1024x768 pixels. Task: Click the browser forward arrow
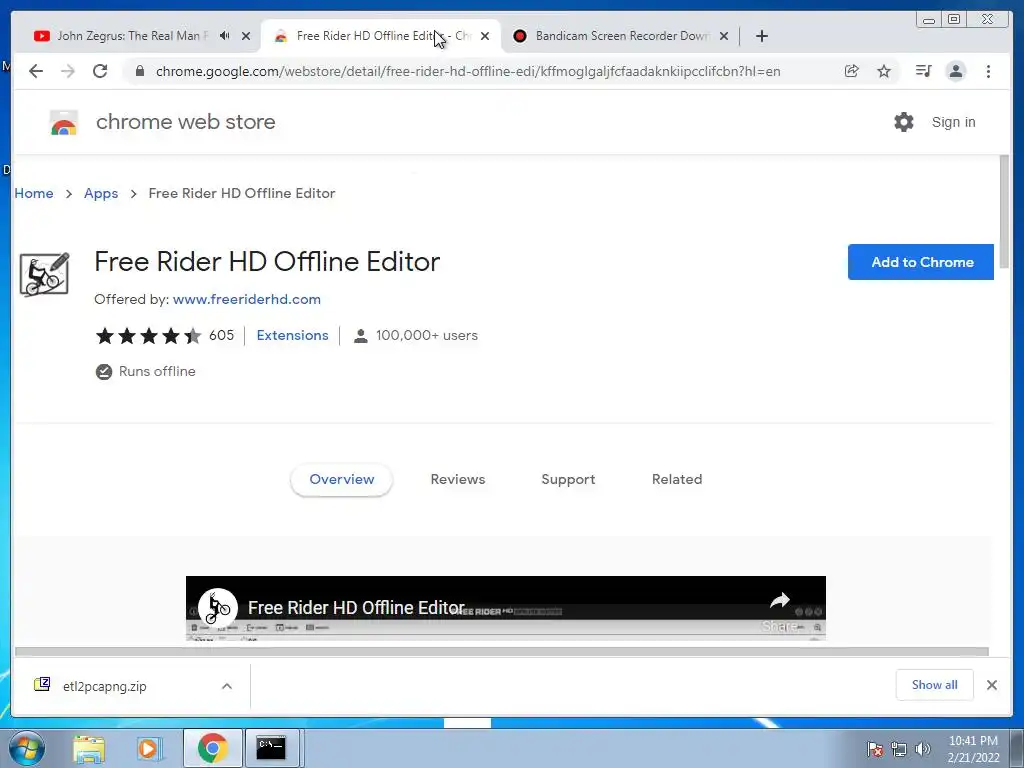point(68,71)
